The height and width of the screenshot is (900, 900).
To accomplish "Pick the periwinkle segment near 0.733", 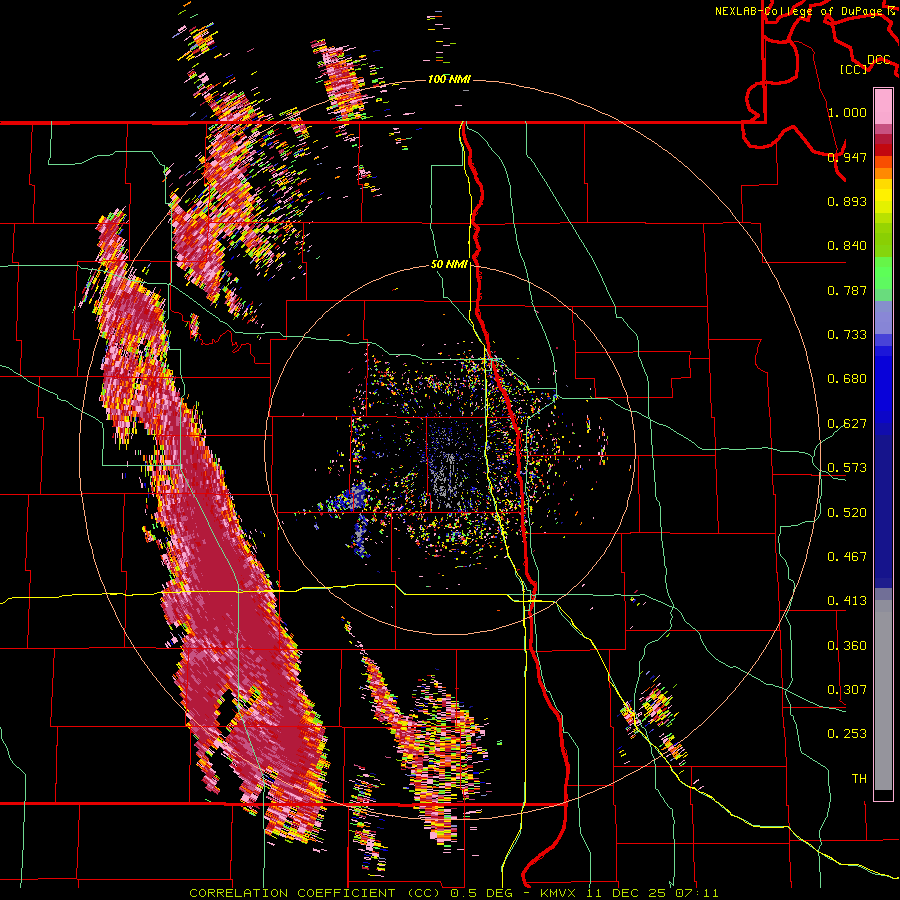I will pyautogui.click(x=883, y=317).
